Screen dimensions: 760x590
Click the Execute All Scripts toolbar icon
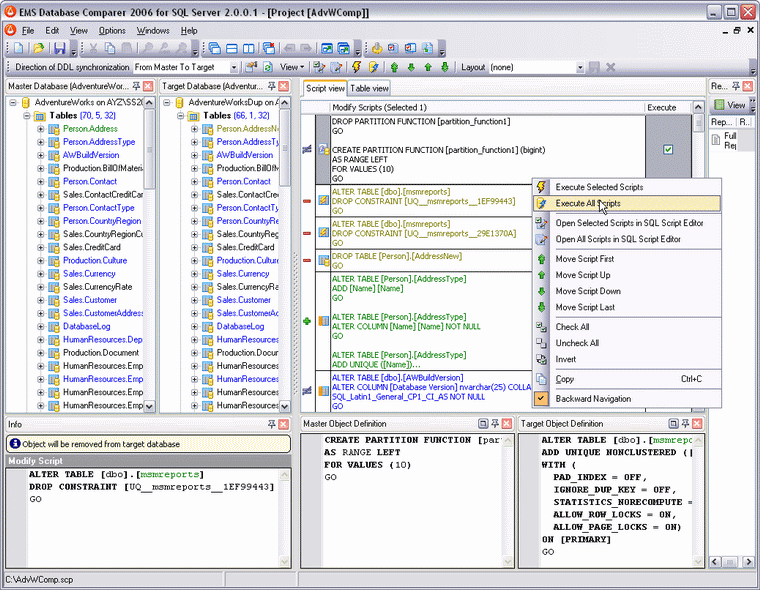coord(374,67)
